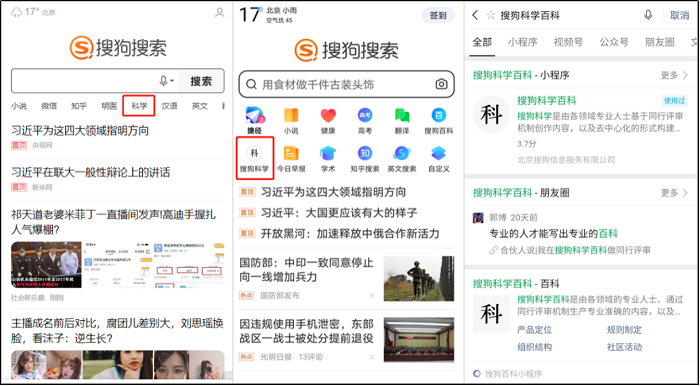Open 13评论 on 光明日报 news
The height and width of the screenshot is (386, 700).
311,357
